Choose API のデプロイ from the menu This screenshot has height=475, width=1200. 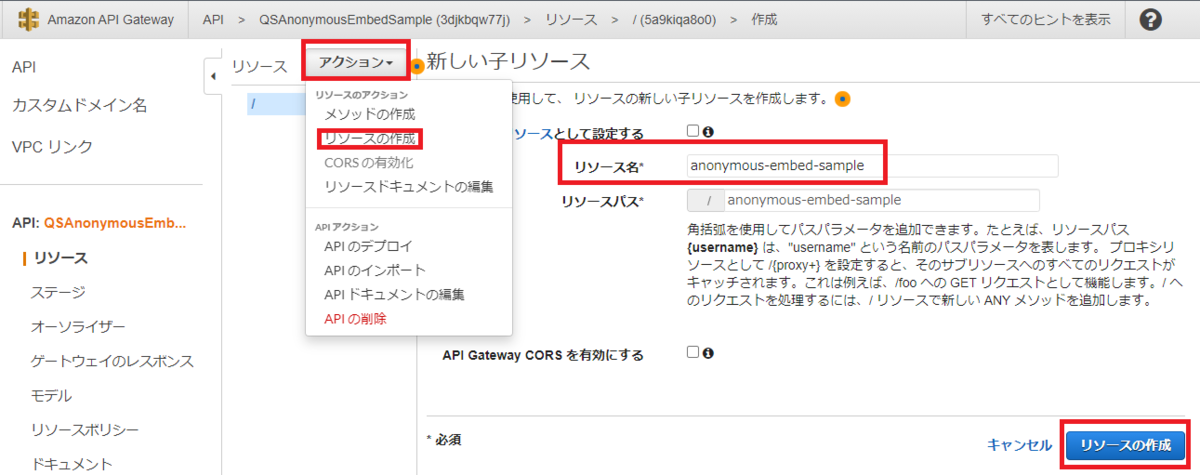tap(367, 246)
